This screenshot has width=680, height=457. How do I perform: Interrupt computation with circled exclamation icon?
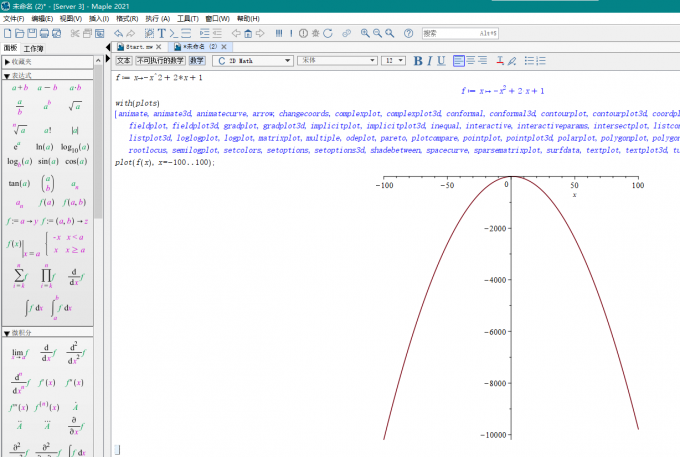click(303, 33)
